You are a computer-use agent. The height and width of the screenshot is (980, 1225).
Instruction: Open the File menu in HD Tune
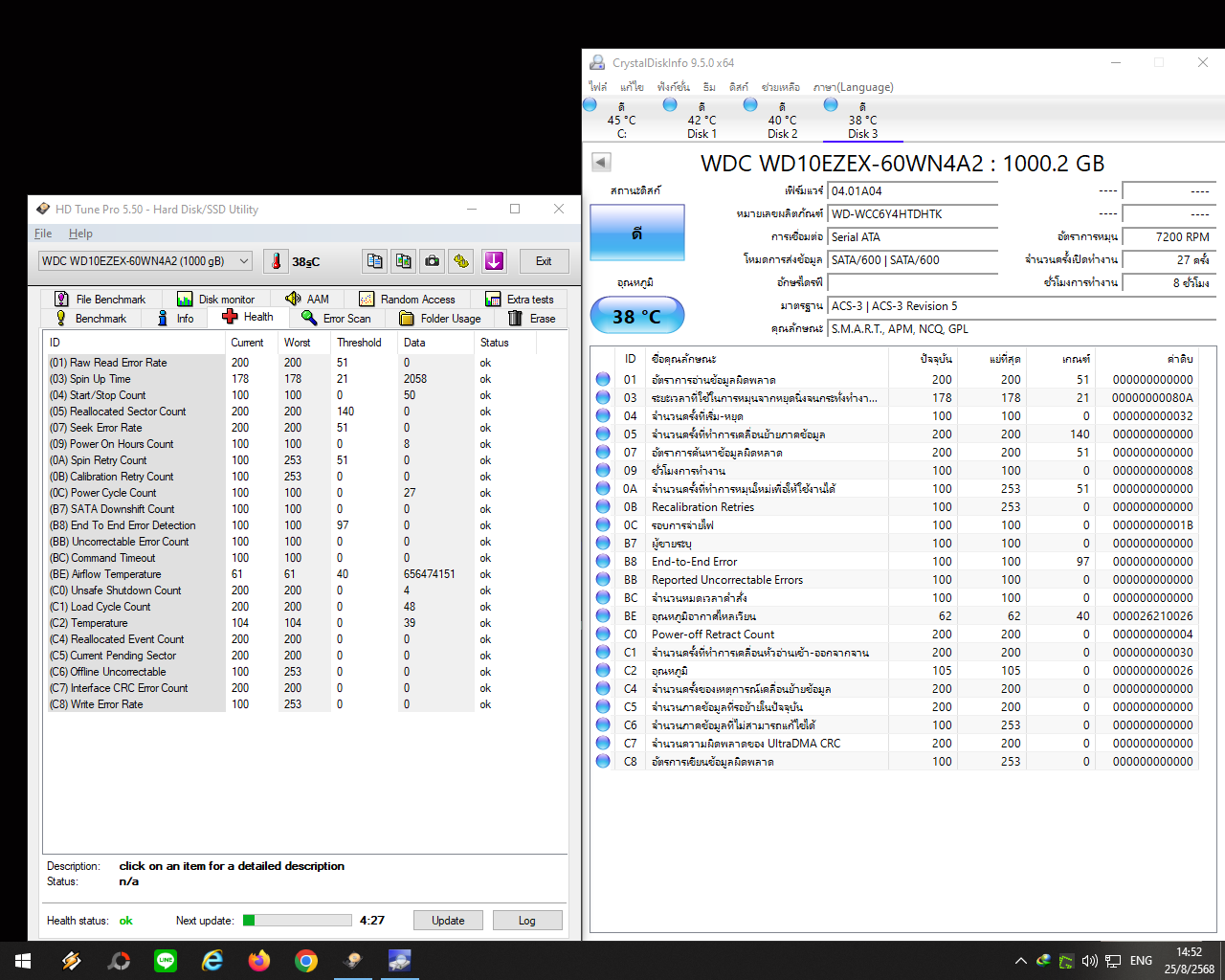pos(43,234)
